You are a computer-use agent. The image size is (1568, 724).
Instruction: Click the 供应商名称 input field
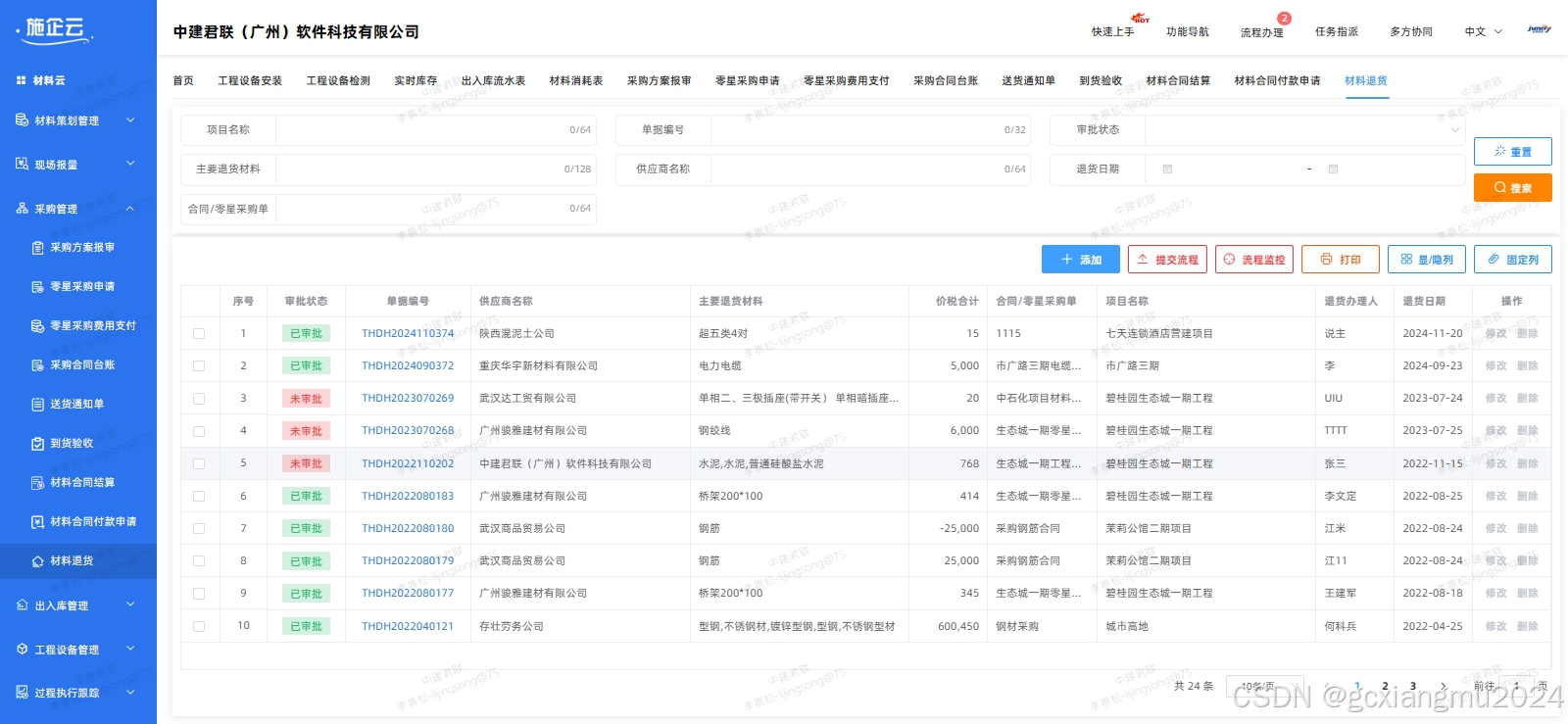click(x=870, y=169)
